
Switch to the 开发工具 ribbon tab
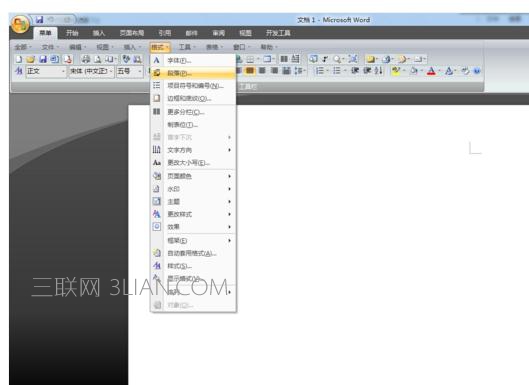click(278, 33)
